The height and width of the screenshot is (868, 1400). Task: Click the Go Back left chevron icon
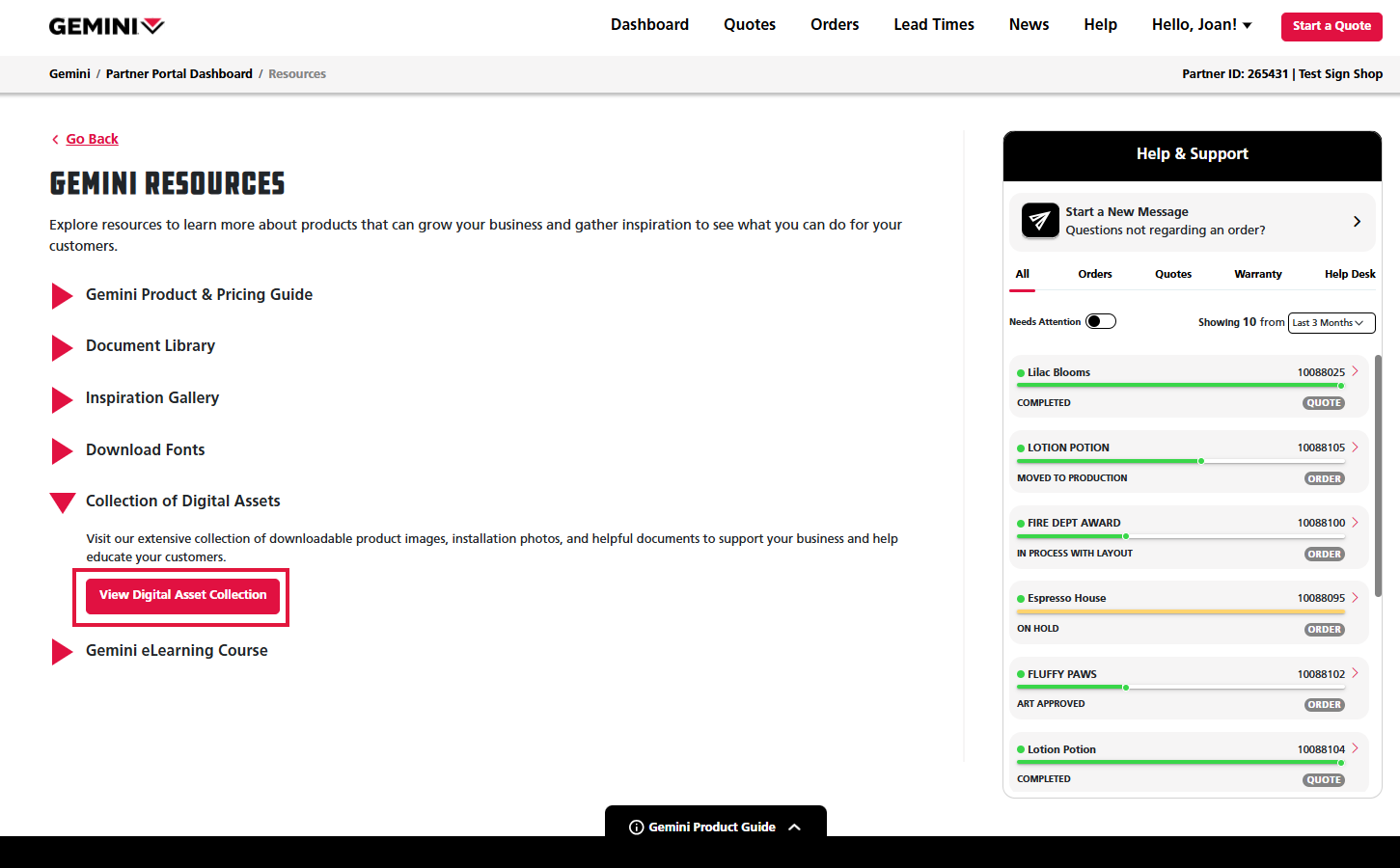click(55, 140)
